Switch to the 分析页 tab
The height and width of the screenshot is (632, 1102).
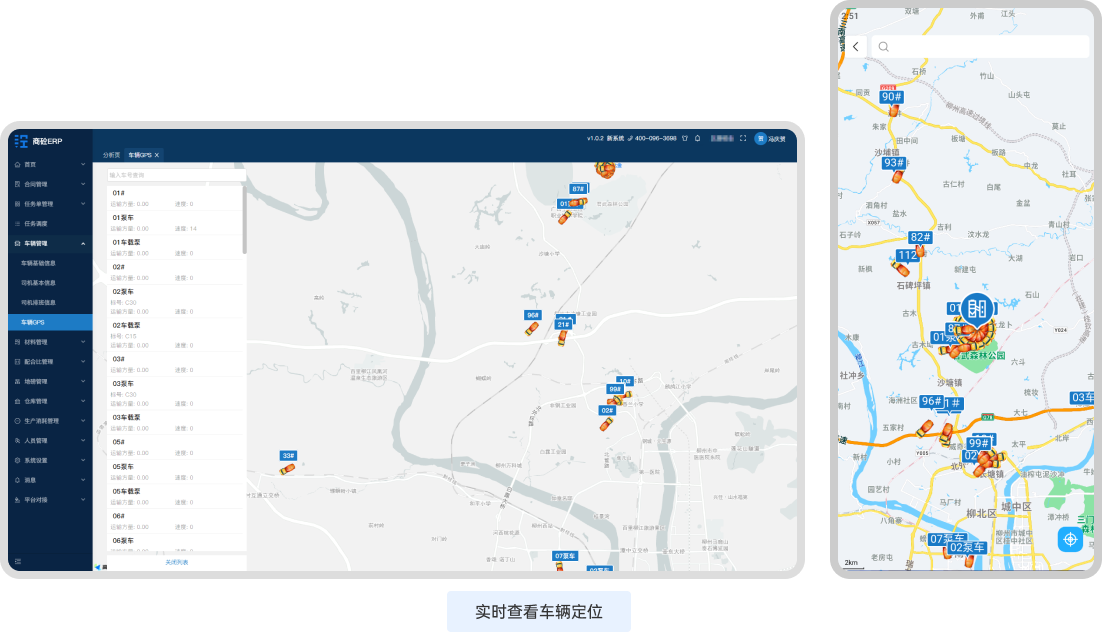111,155
